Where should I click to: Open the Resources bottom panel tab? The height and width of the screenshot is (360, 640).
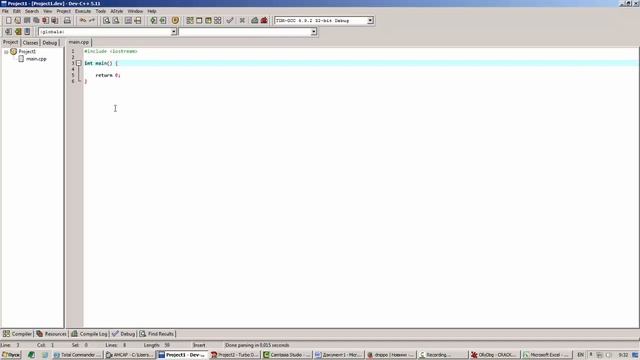[x=51, y=334]
